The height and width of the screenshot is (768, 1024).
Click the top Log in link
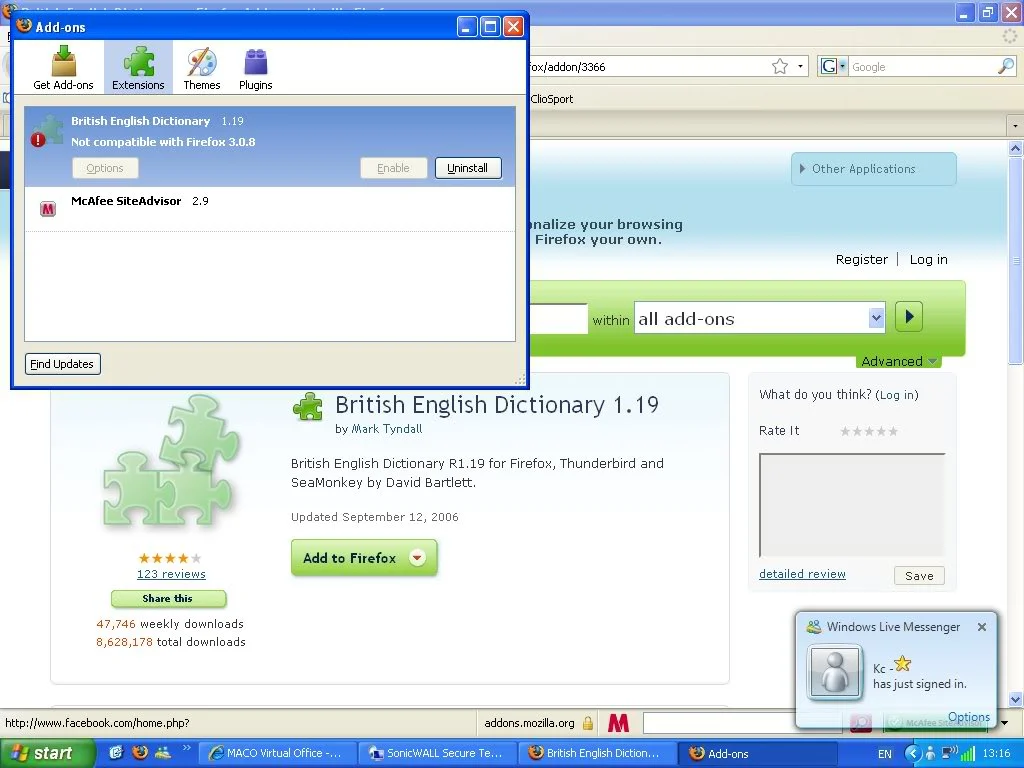tap(928, 259)
